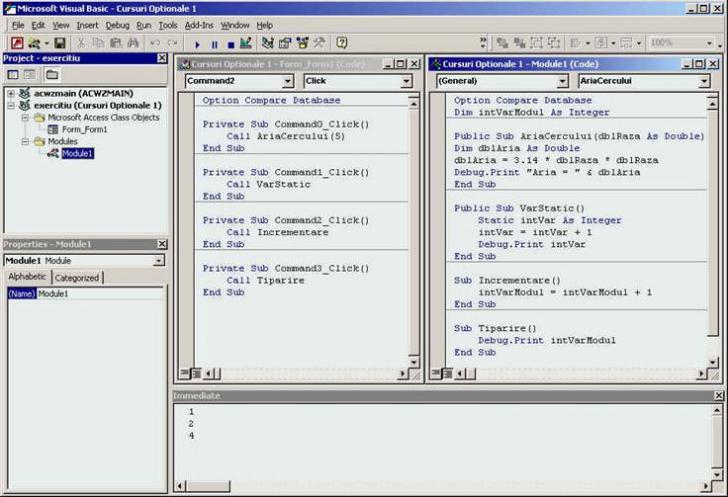Screen dimensions: 728x497
Task: Pause execution with the Break icon
Action: (214, 45)
